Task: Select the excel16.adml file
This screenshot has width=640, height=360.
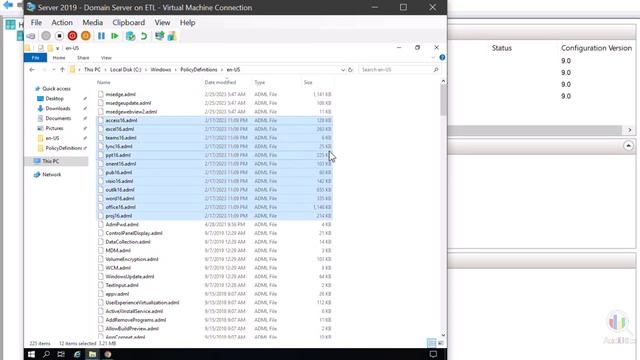Action: click(120, 129)
